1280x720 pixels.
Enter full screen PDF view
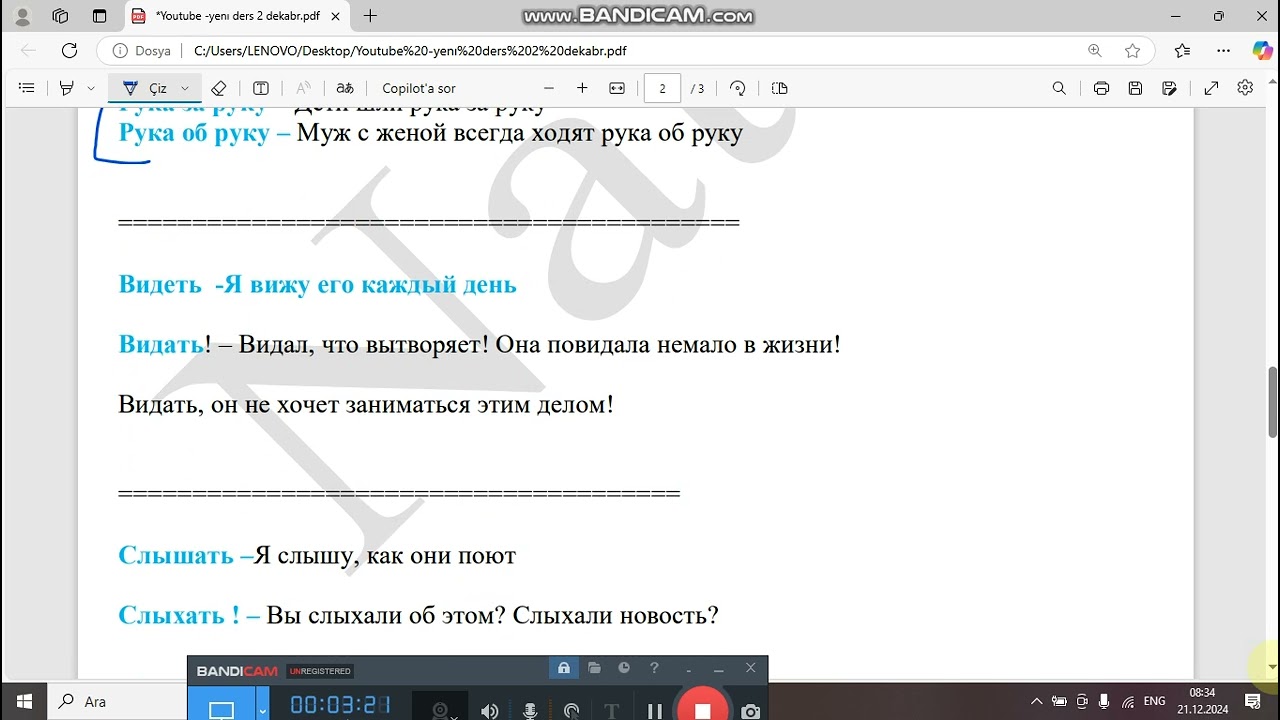point(1211,88)
